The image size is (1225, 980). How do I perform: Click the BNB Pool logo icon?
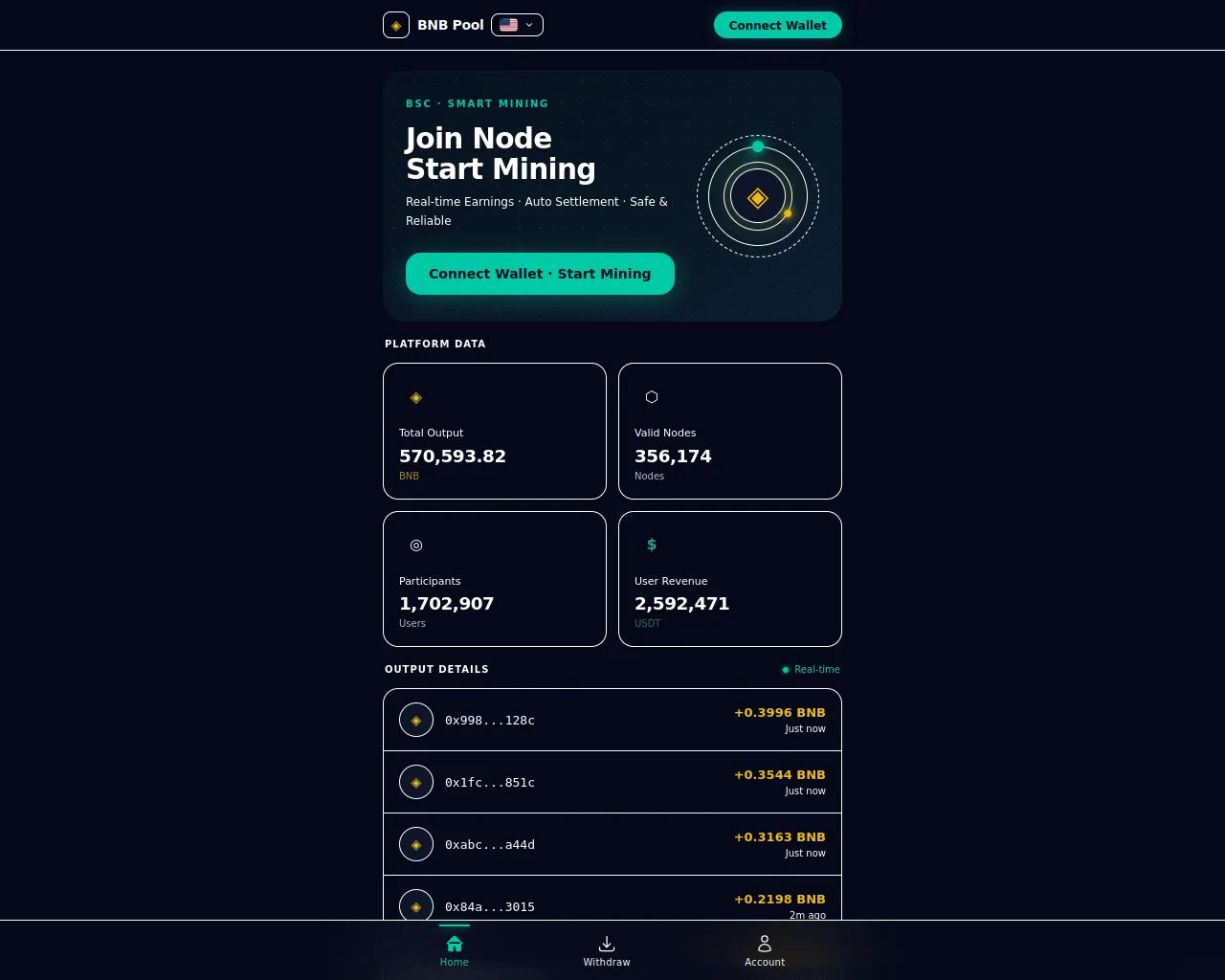pos(396,25)
